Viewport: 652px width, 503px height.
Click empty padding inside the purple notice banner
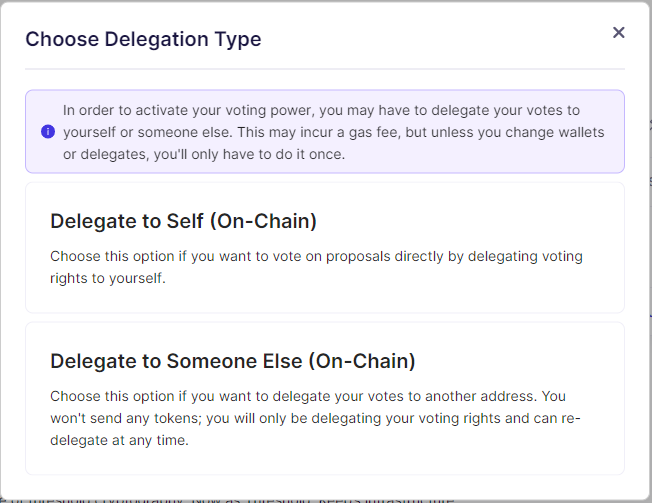click(x=614, y=158)
